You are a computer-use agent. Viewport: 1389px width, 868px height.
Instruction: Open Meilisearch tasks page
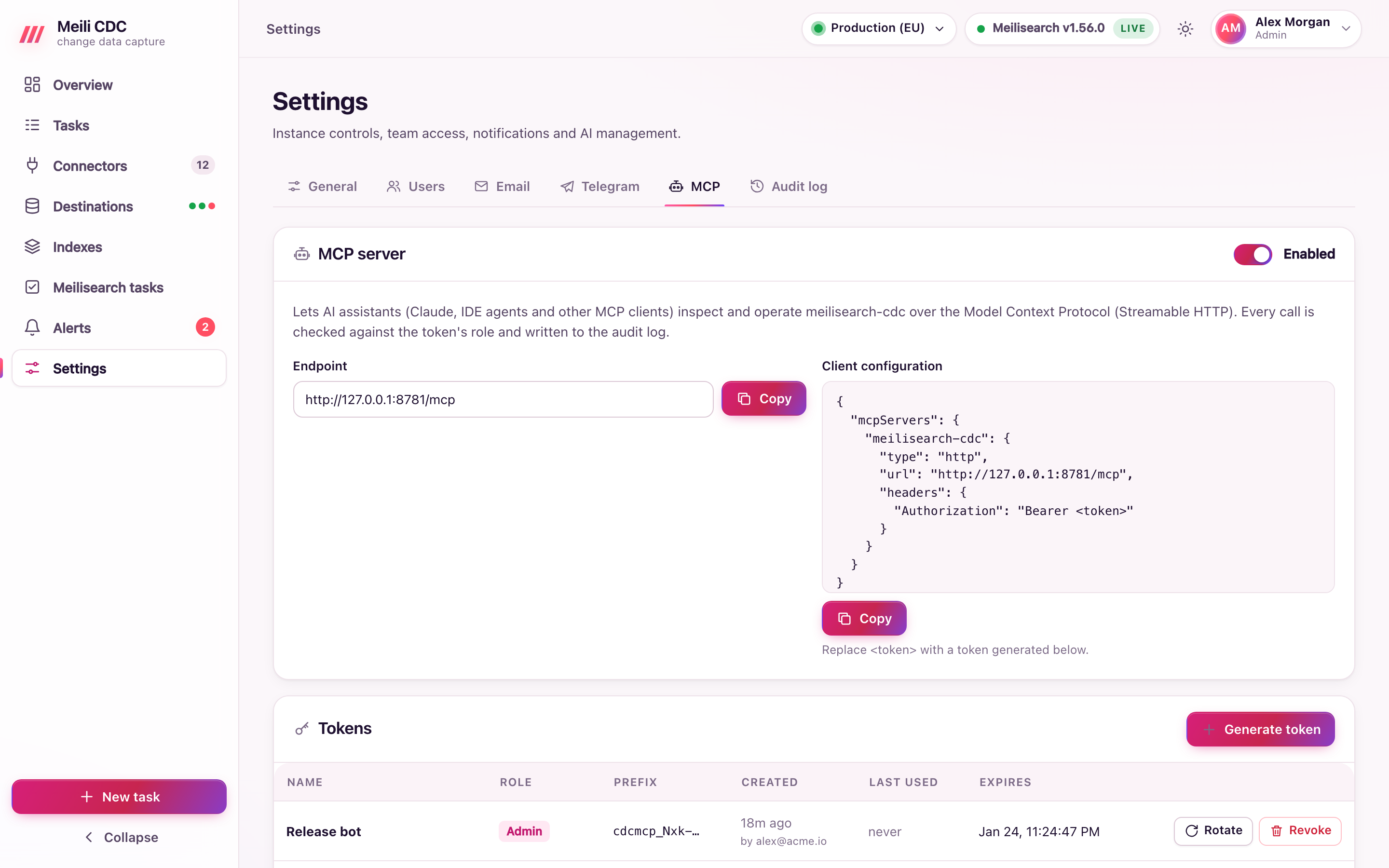(119, 287)
